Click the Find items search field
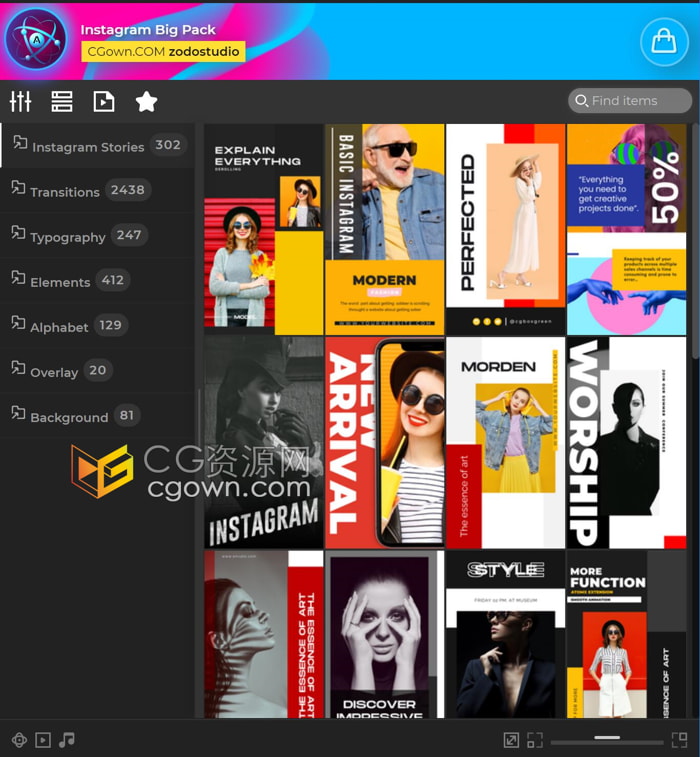The image size is (700, 757). pyautogui.click(x=635, y=101)
